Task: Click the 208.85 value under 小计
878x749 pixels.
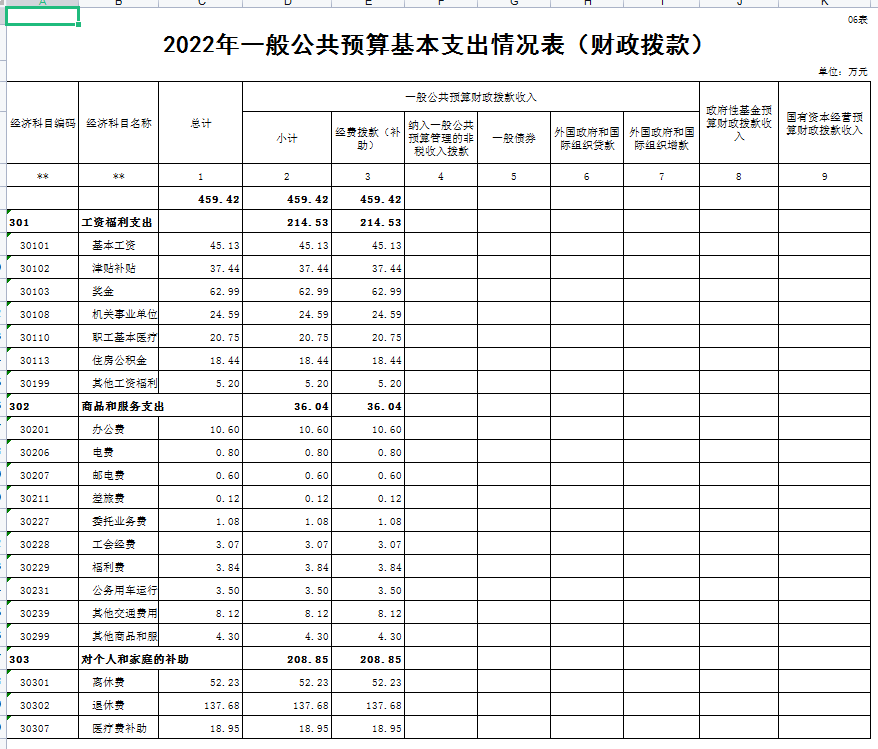Action: (287, 659)
